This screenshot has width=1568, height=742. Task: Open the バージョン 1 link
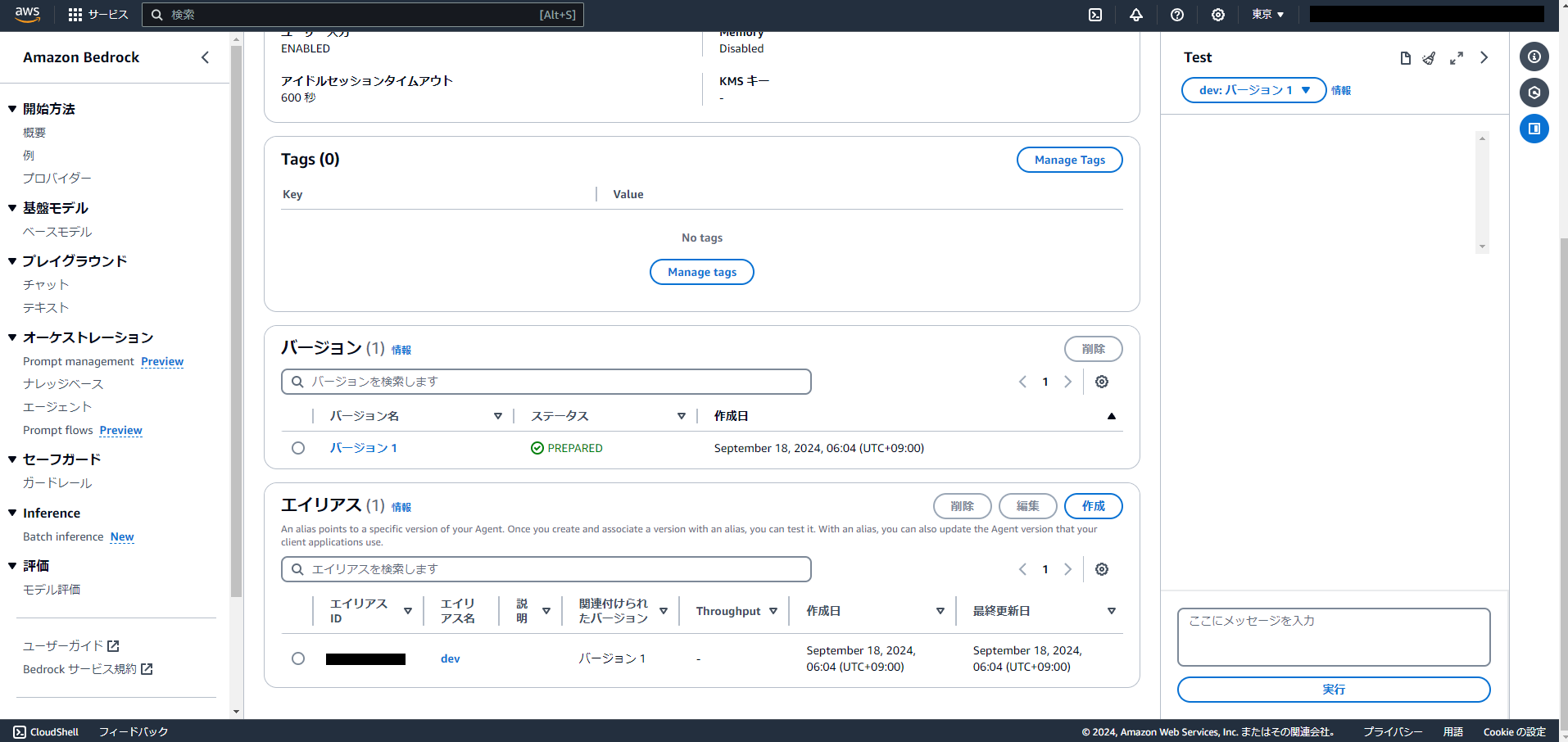tap(364, 448)
